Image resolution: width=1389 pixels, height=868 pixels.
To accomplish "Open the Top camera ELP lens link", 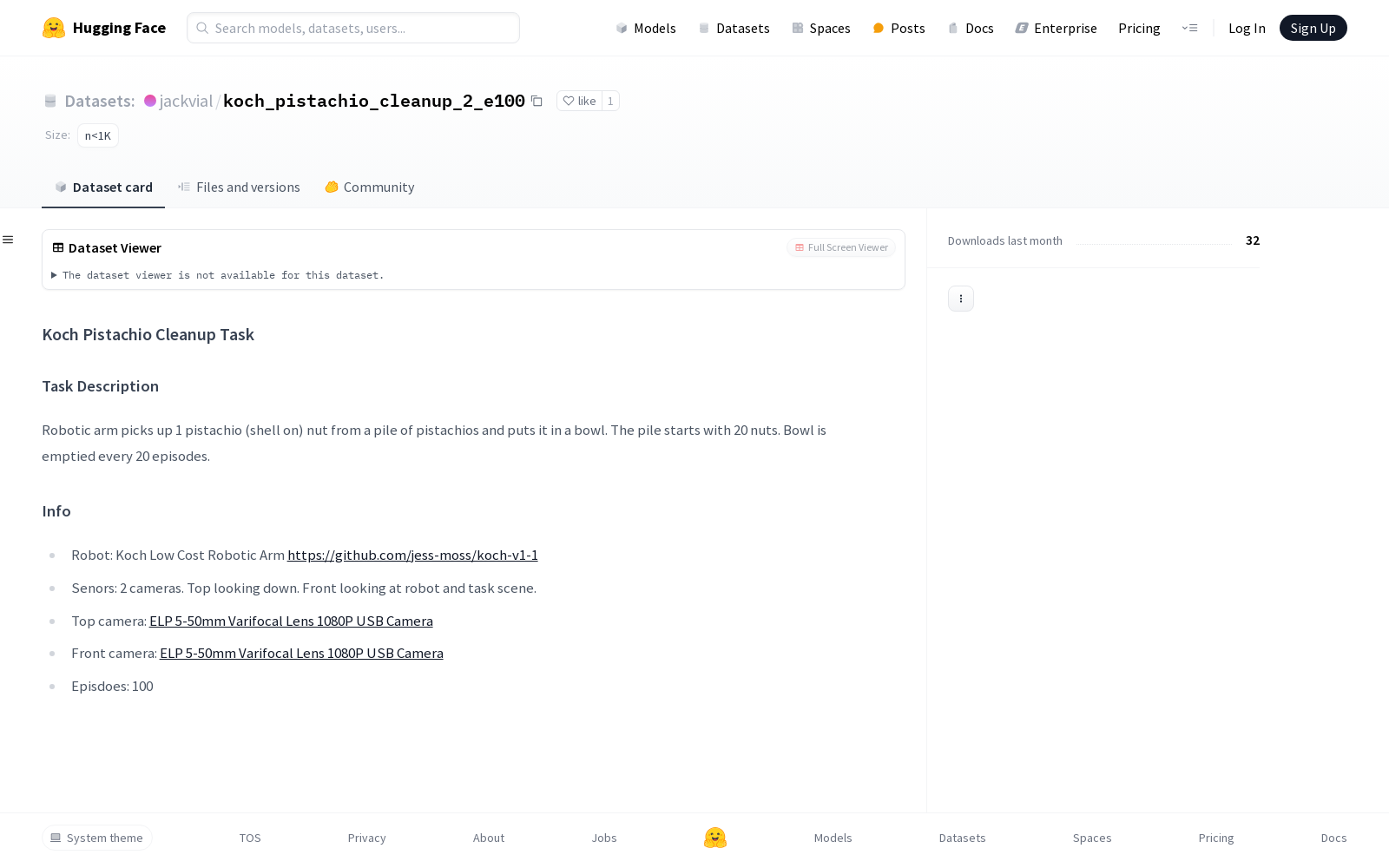I will coord(291,621).
